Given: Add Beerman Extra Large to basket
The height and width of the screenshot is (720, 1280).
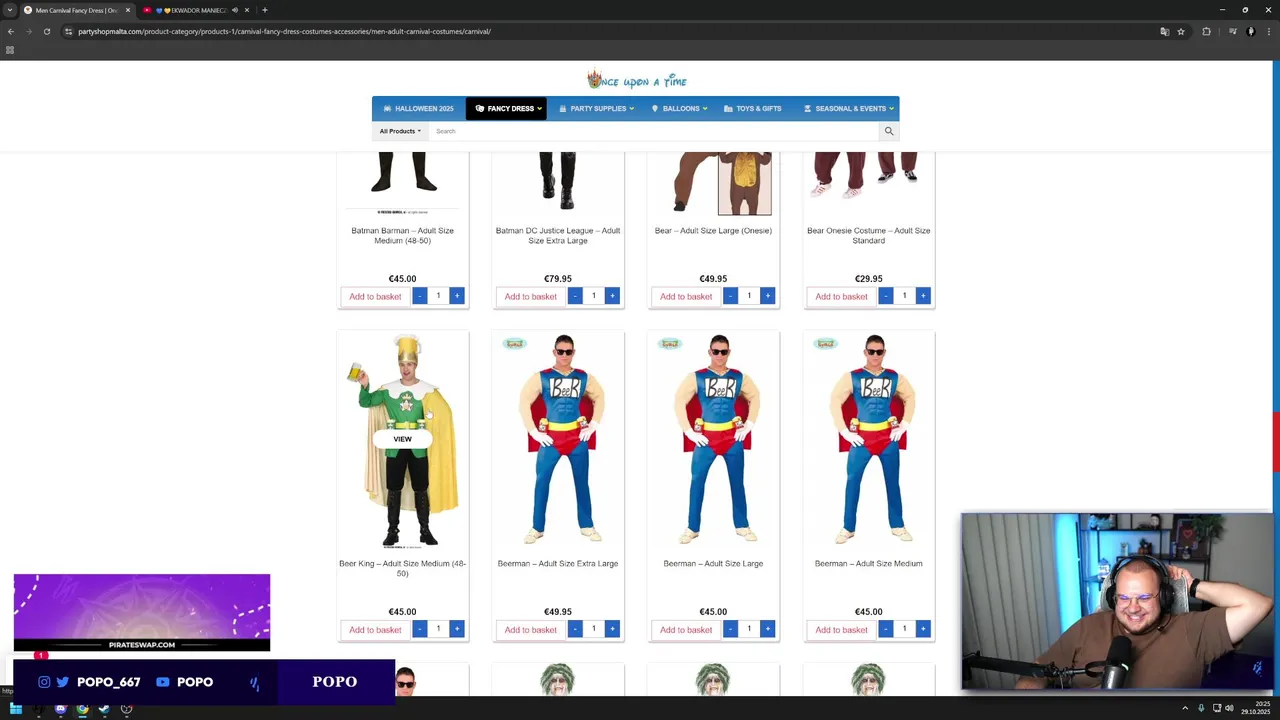Looking at the screenshot, I should 530,629.
